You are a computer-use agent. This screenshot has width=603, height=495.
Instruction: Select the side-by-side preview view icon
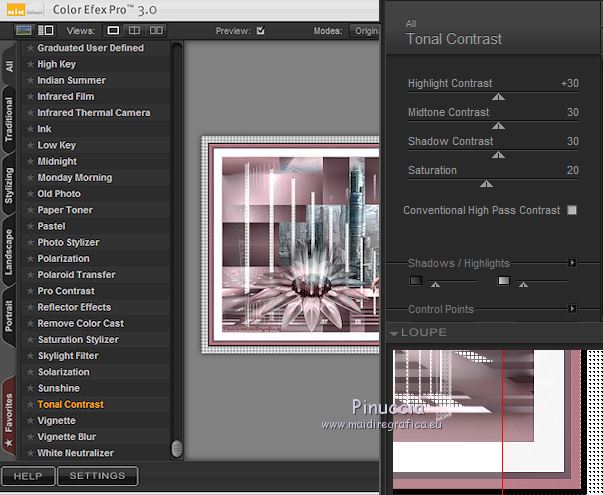coord(156,30)
